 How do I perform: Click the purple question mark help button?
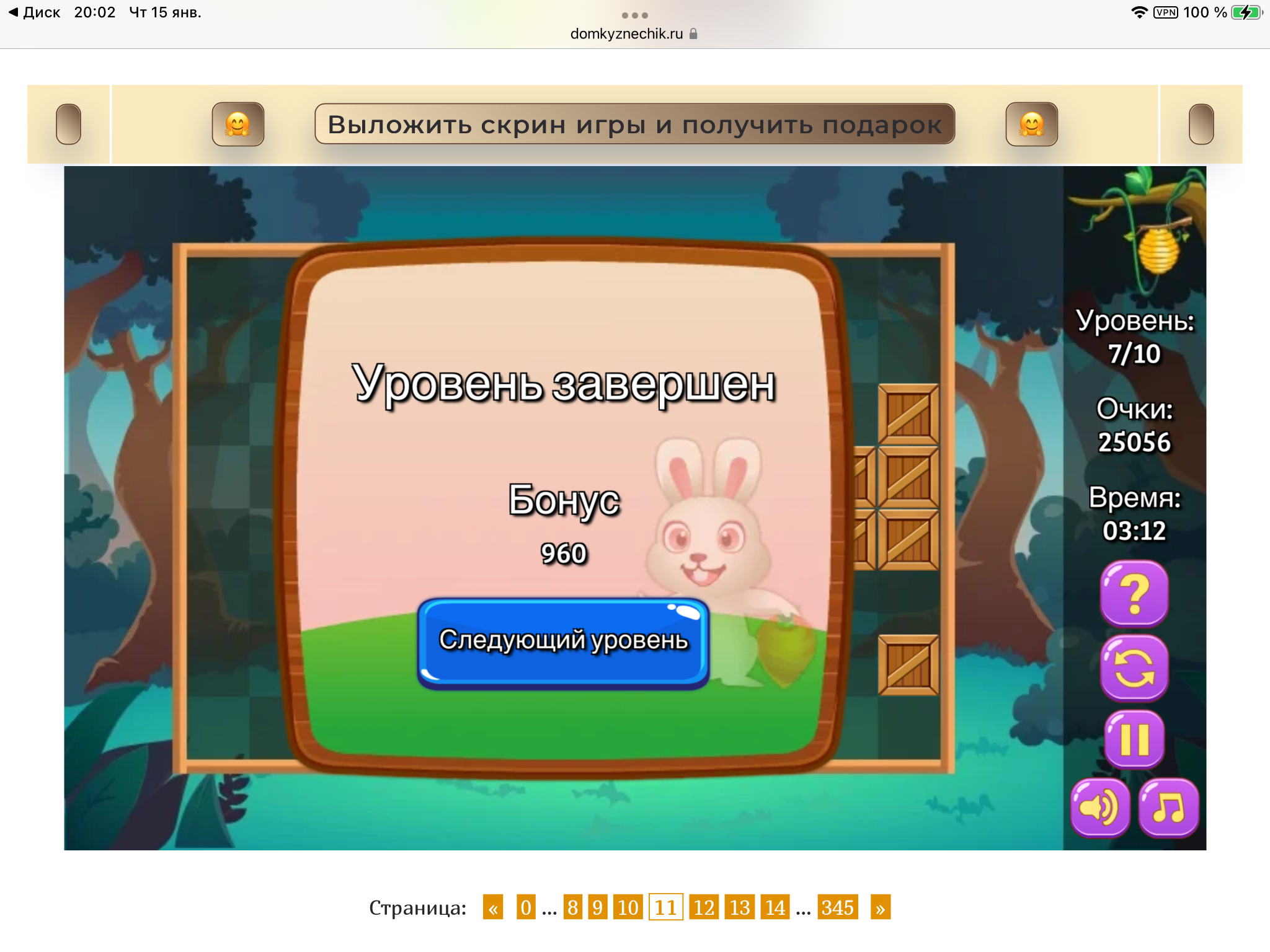pos(1134,593)
